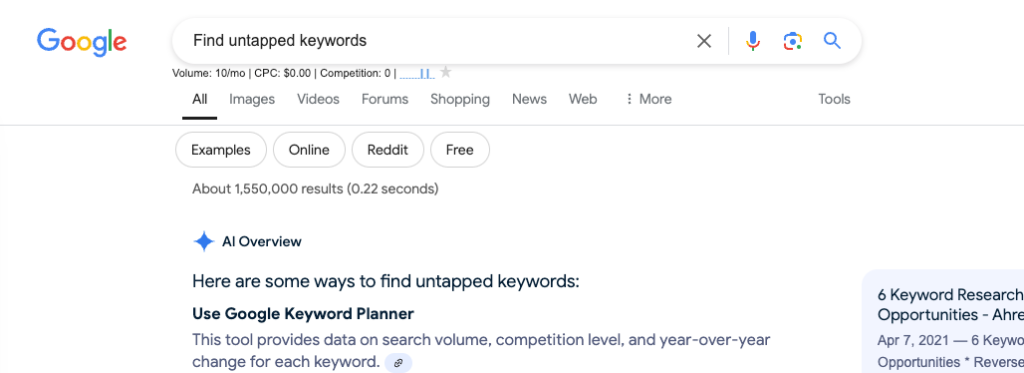Start voice search with the microphone icon
The height and width of the screenshot is (373, 1024).
tap(753, 41)
